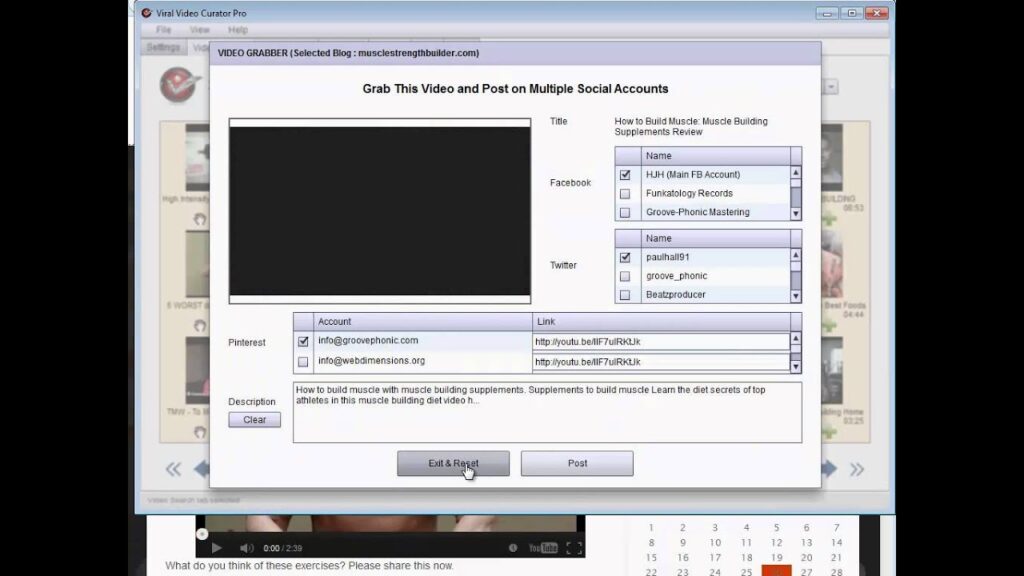
Task: Click the Pinterest Account column header
Action: click(423, 321)
